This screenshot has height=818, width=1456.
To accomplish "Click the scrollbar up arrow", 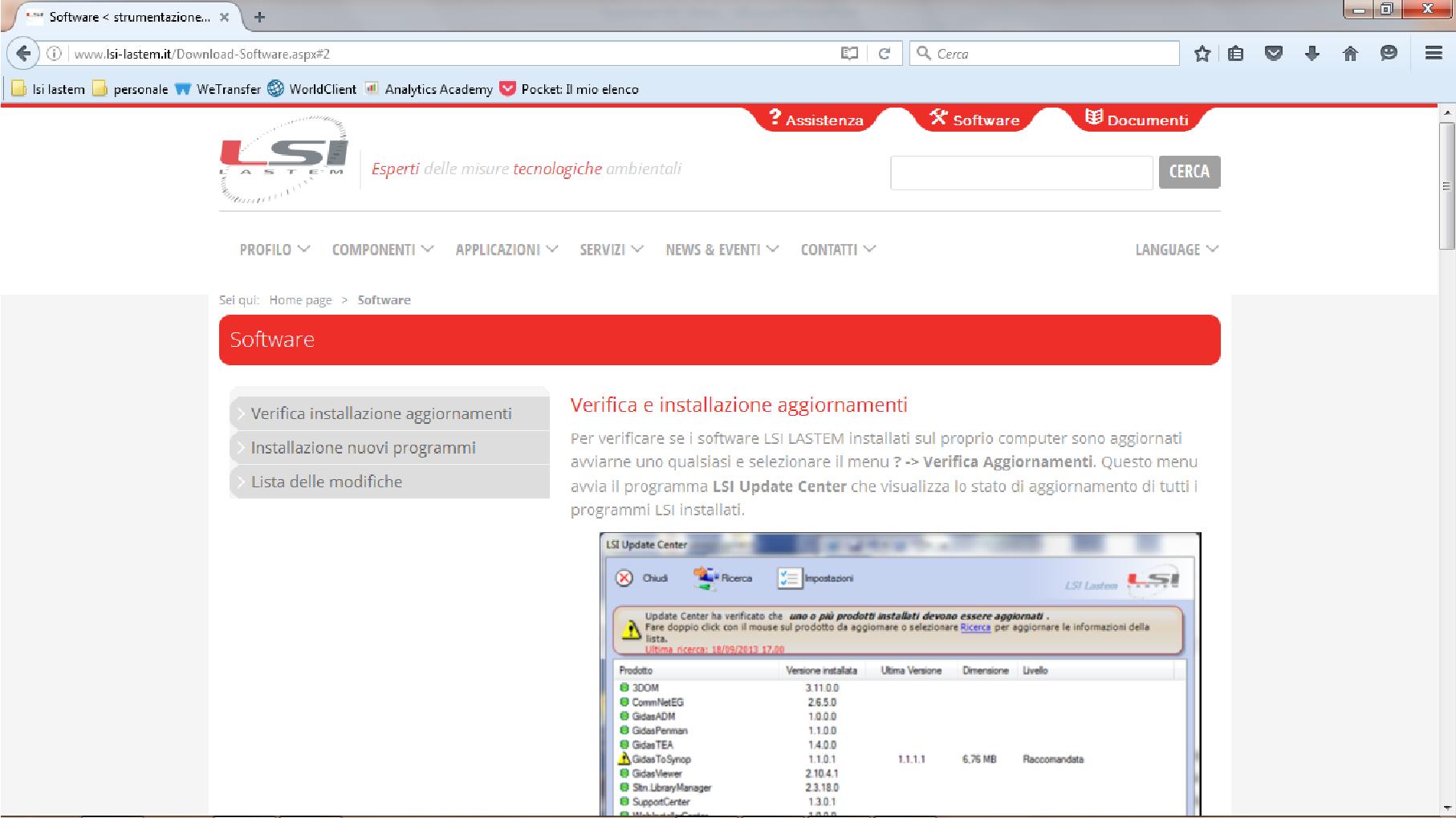I will click(1447, 113).
